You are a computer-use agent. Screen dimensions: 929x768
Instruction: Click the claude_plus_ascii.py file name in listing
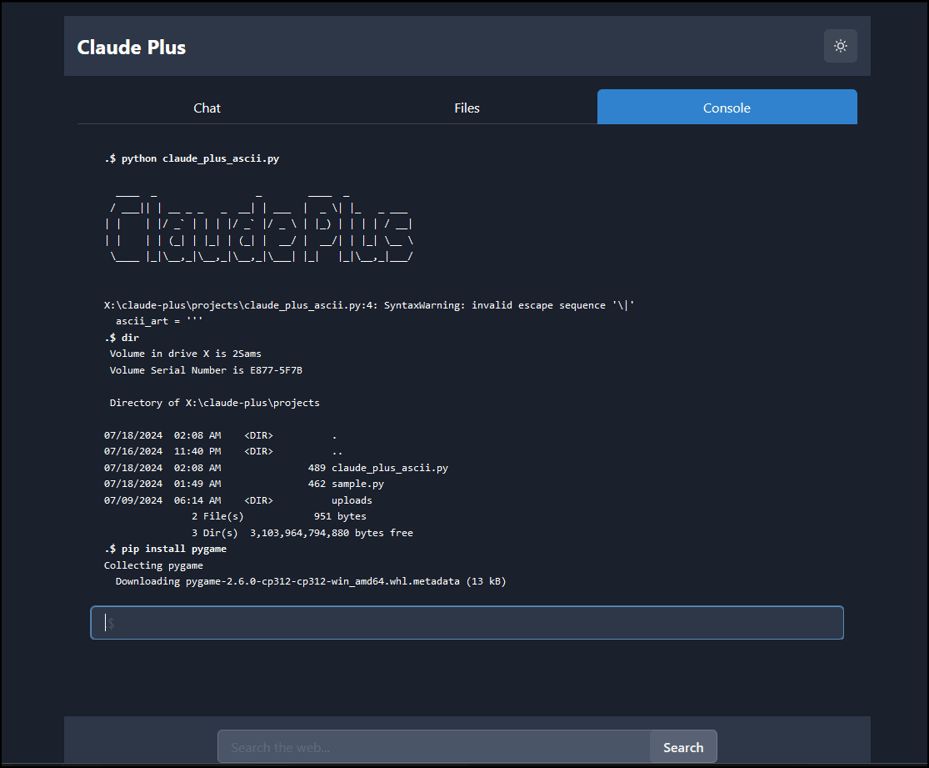click(x=390, y=468)
